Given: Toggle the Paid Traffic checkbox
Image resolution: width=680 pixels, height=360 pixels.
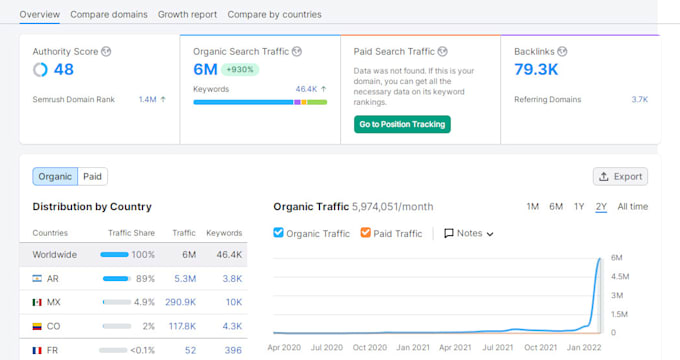Looking at the screenshot, I should pos(366,232).
